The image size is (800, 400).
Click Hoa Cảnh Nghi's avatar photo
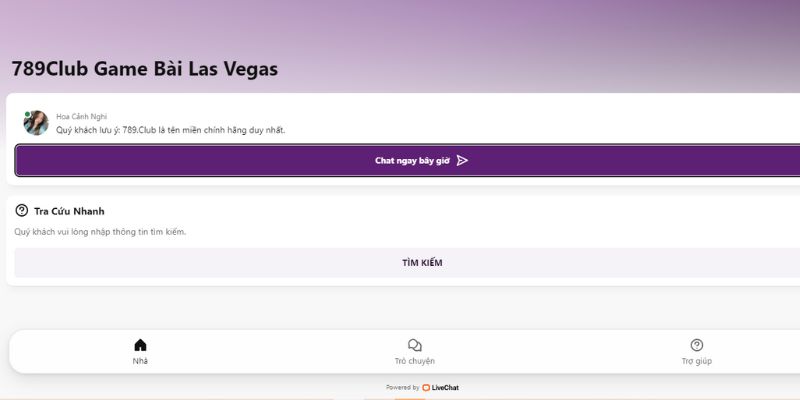click(36, 122)
